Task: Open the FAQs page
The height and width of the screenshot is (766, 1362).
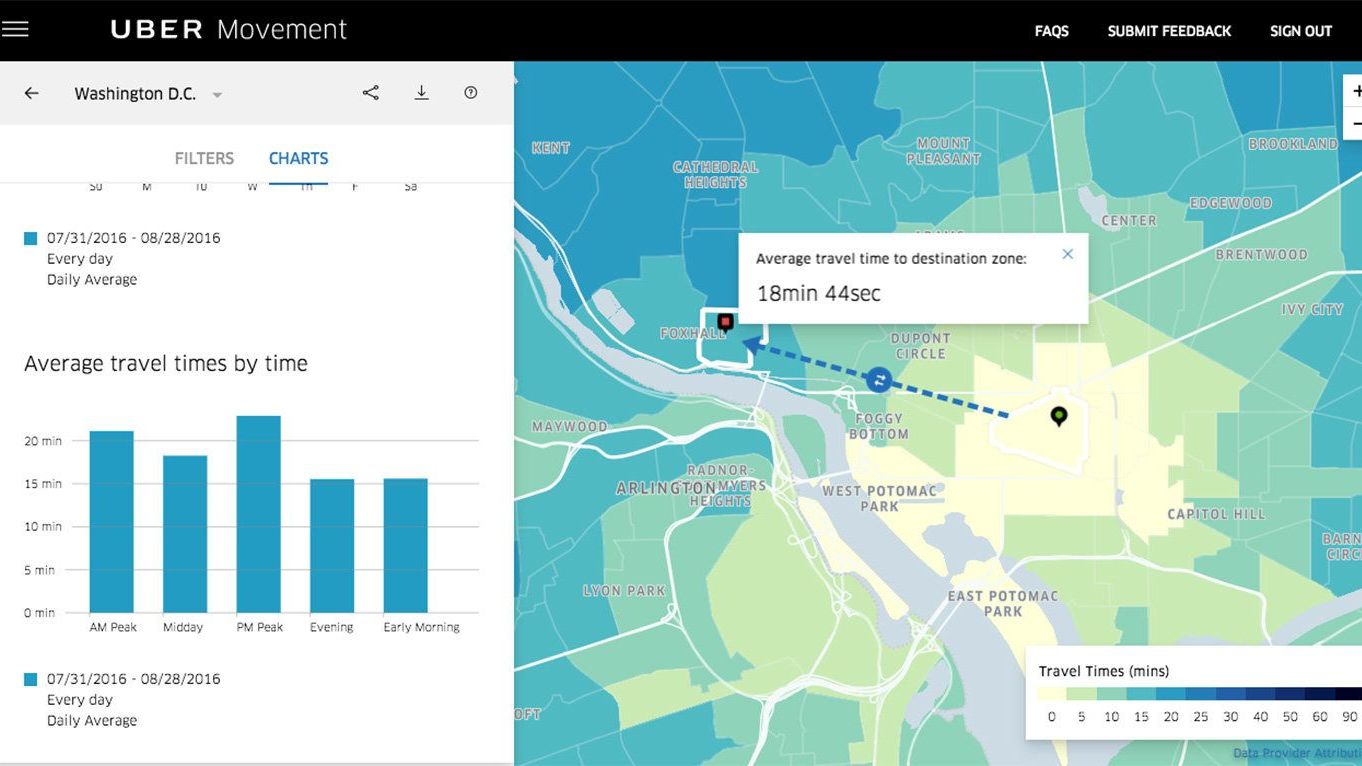Action: point(1051,31)
